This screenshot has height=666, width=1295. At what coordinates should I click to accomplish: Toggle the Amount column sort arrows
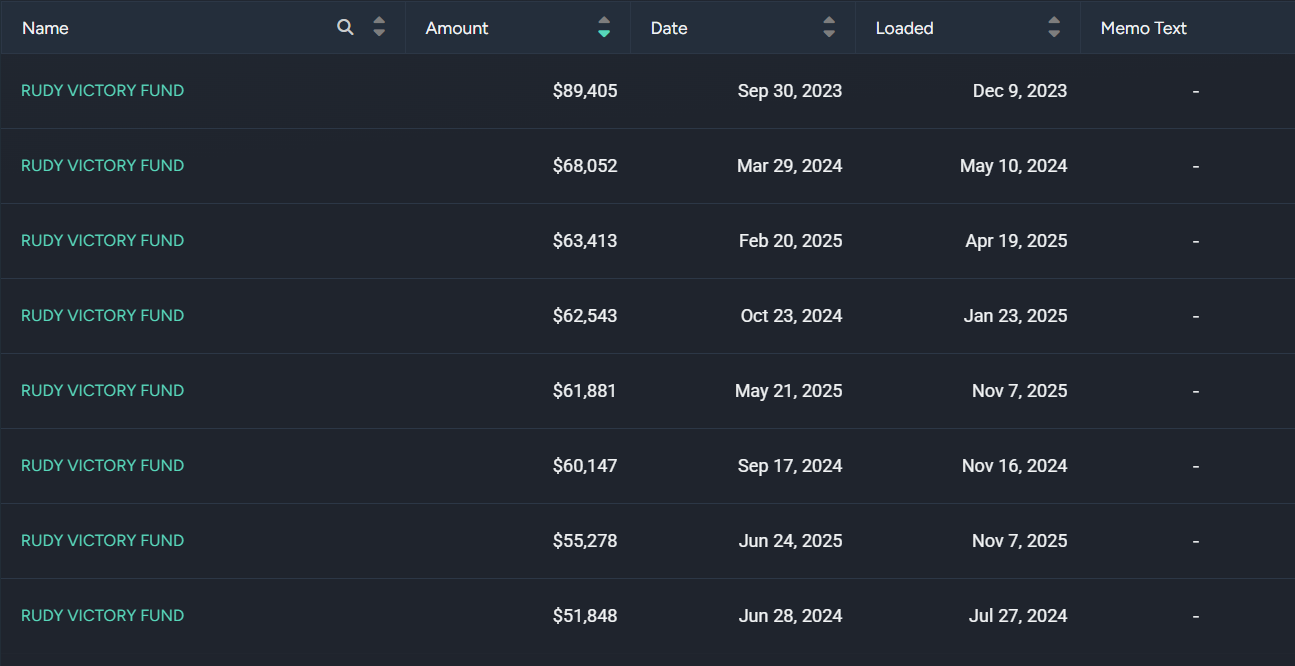point(604,28)
